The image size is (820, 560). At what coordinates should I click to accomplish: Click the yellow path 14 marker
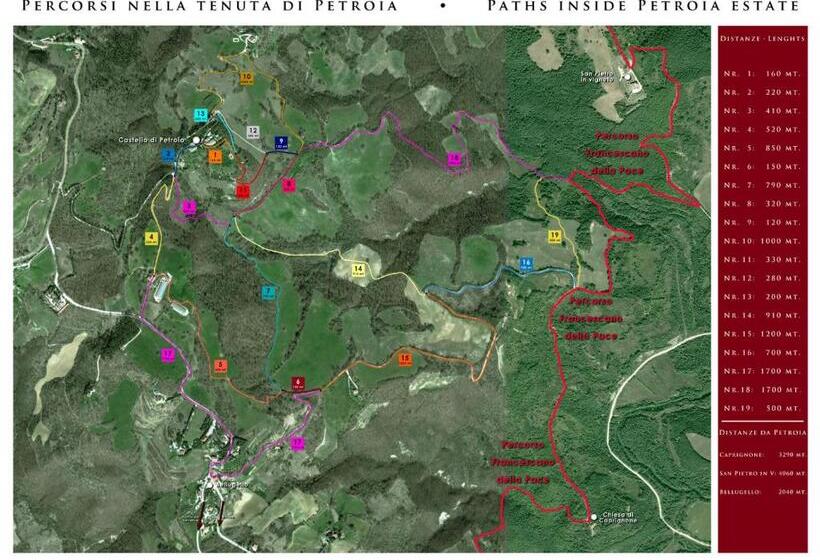tap(359, 269)
